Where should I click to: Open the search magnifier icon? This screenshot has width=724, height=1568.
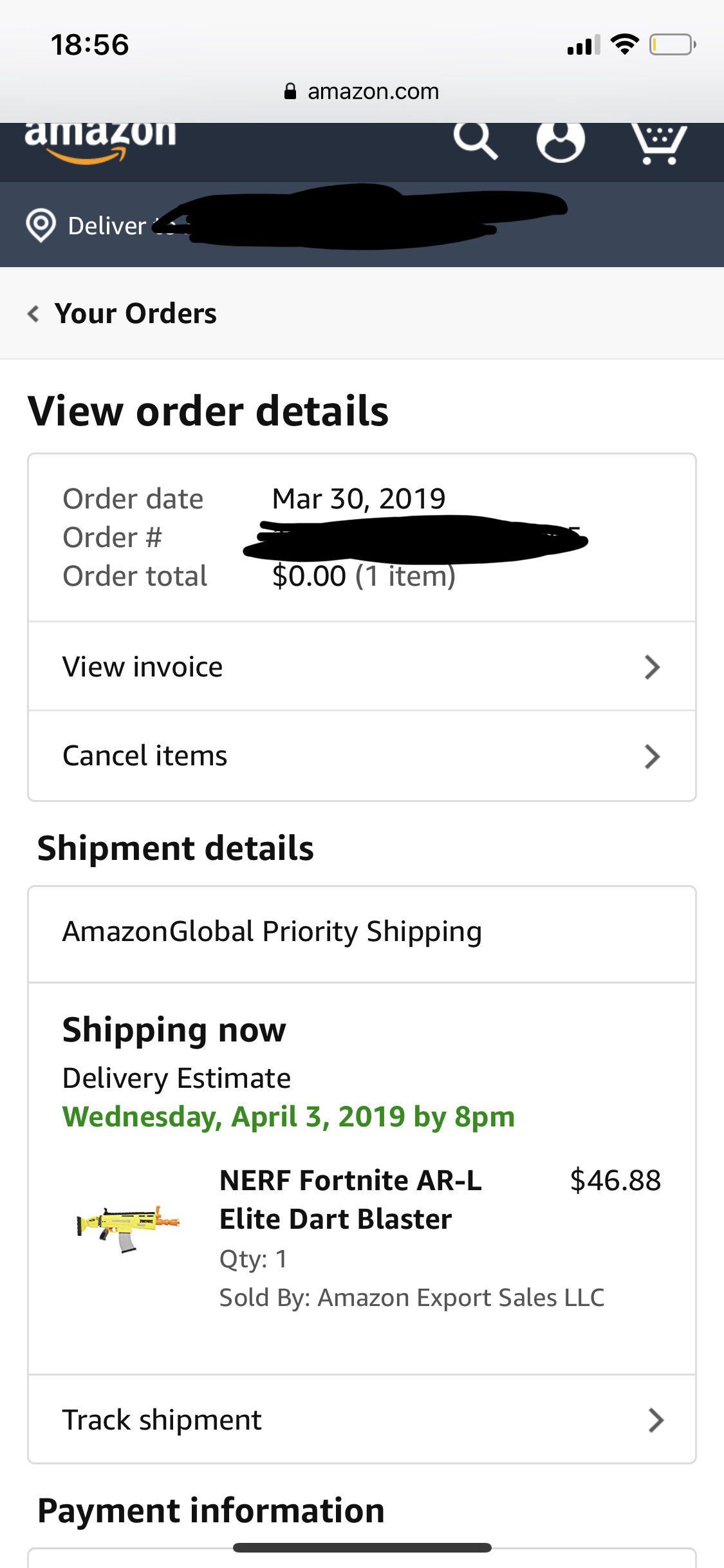tap(475, 140)
